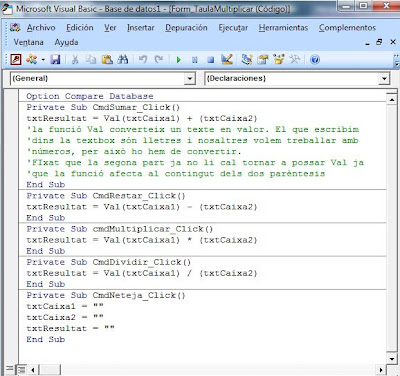The width and height of the screenshot is (400, 376).
Task: Click the line 'Private Sub cmdMultiplicar_Click()'
Action: tap(119, 229)
